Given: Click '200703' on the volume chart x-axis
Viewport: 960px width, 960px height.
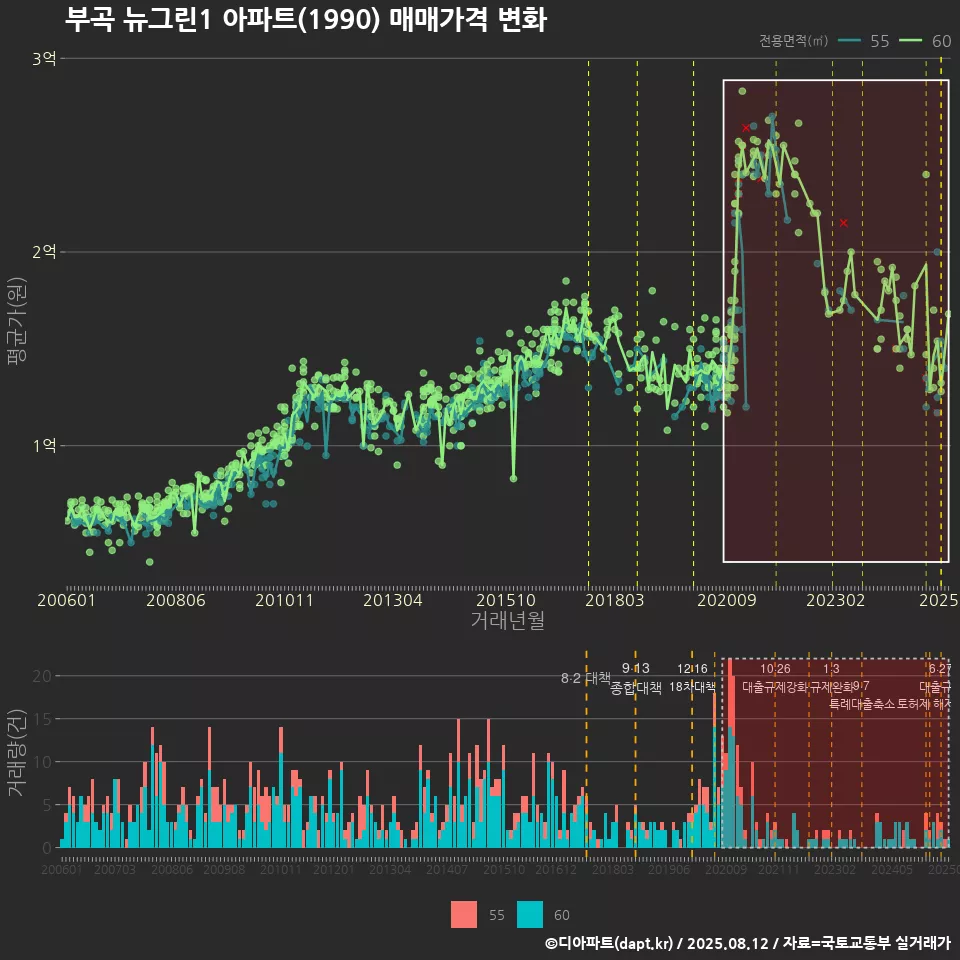Looking at the screenshot, I should (114, 869).
